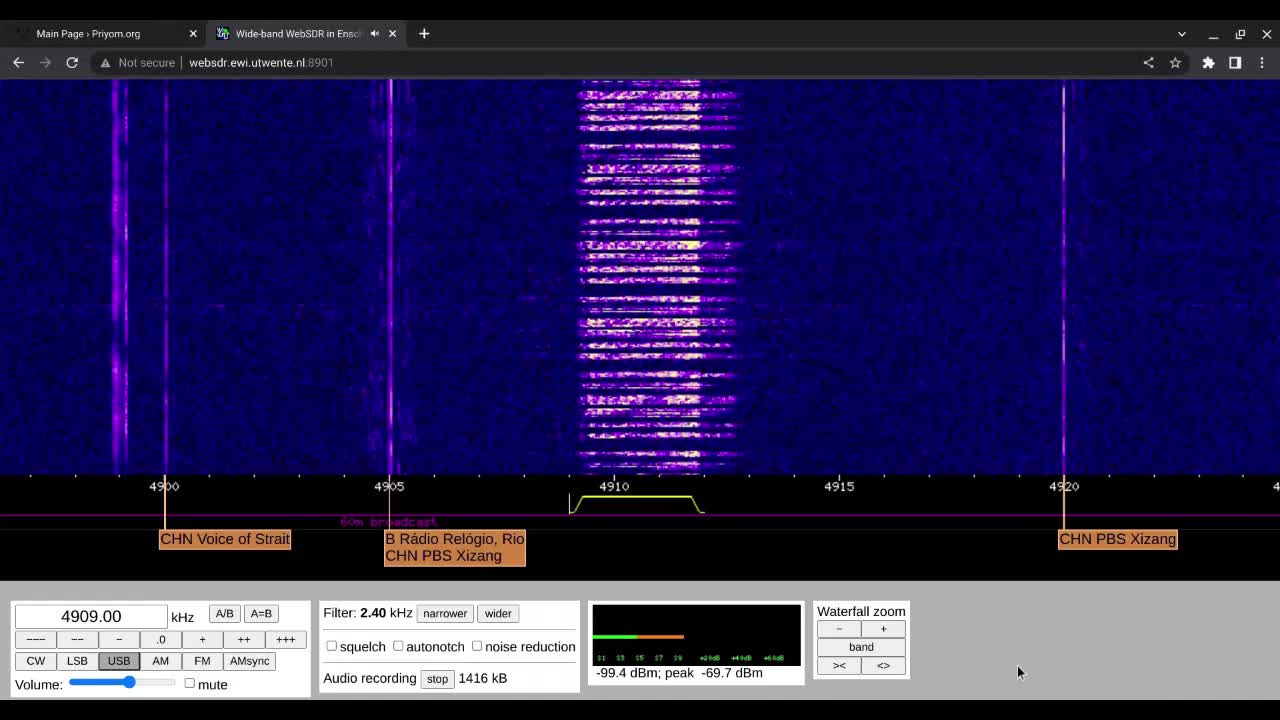Screen dimensions: 1280x720
Task: Click the address bar URL
Action: coord(261,62)
